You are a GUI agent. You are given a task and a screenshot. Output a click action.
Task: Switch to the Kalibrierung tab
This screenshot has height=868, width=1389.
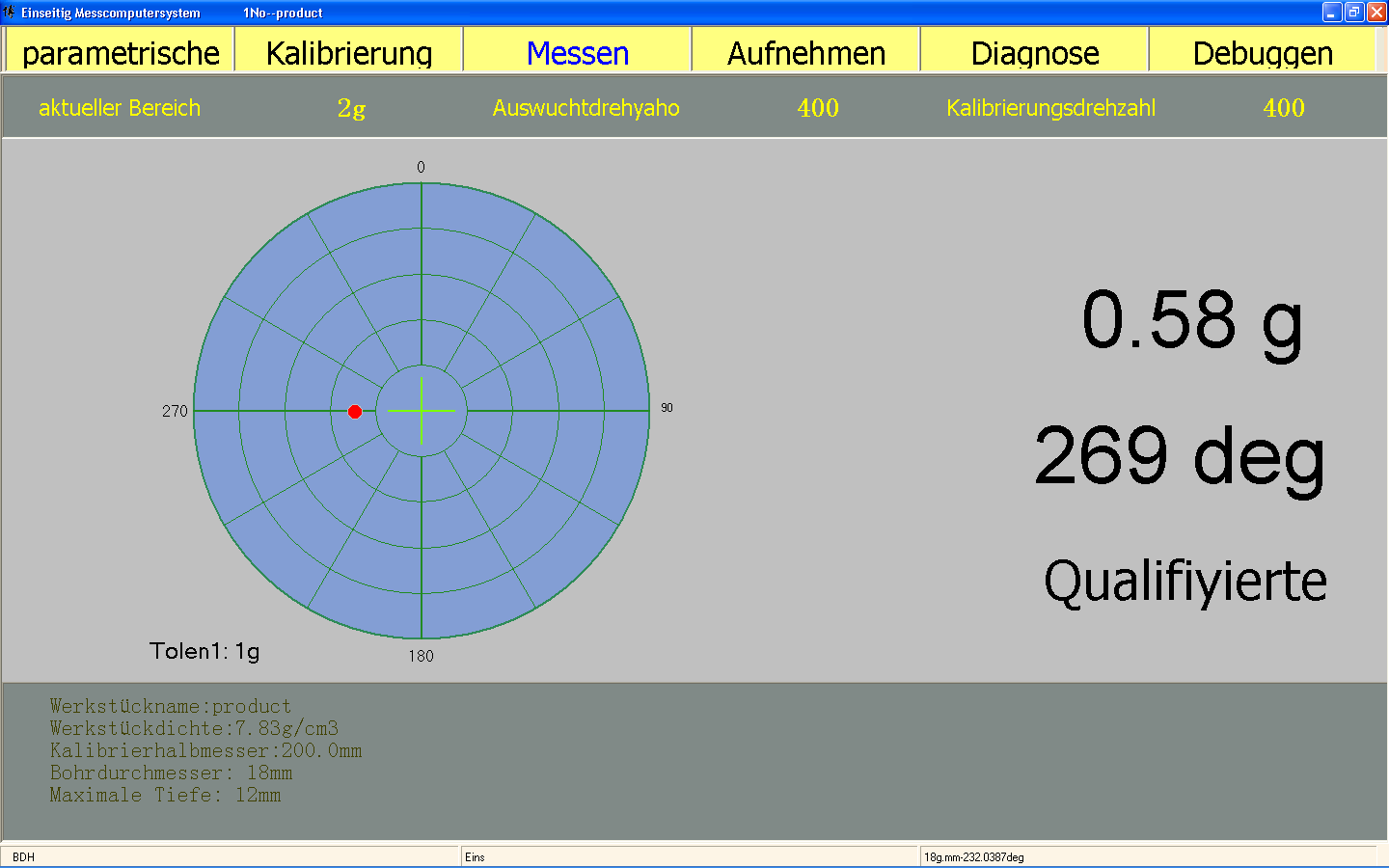(x=348, y=52)
